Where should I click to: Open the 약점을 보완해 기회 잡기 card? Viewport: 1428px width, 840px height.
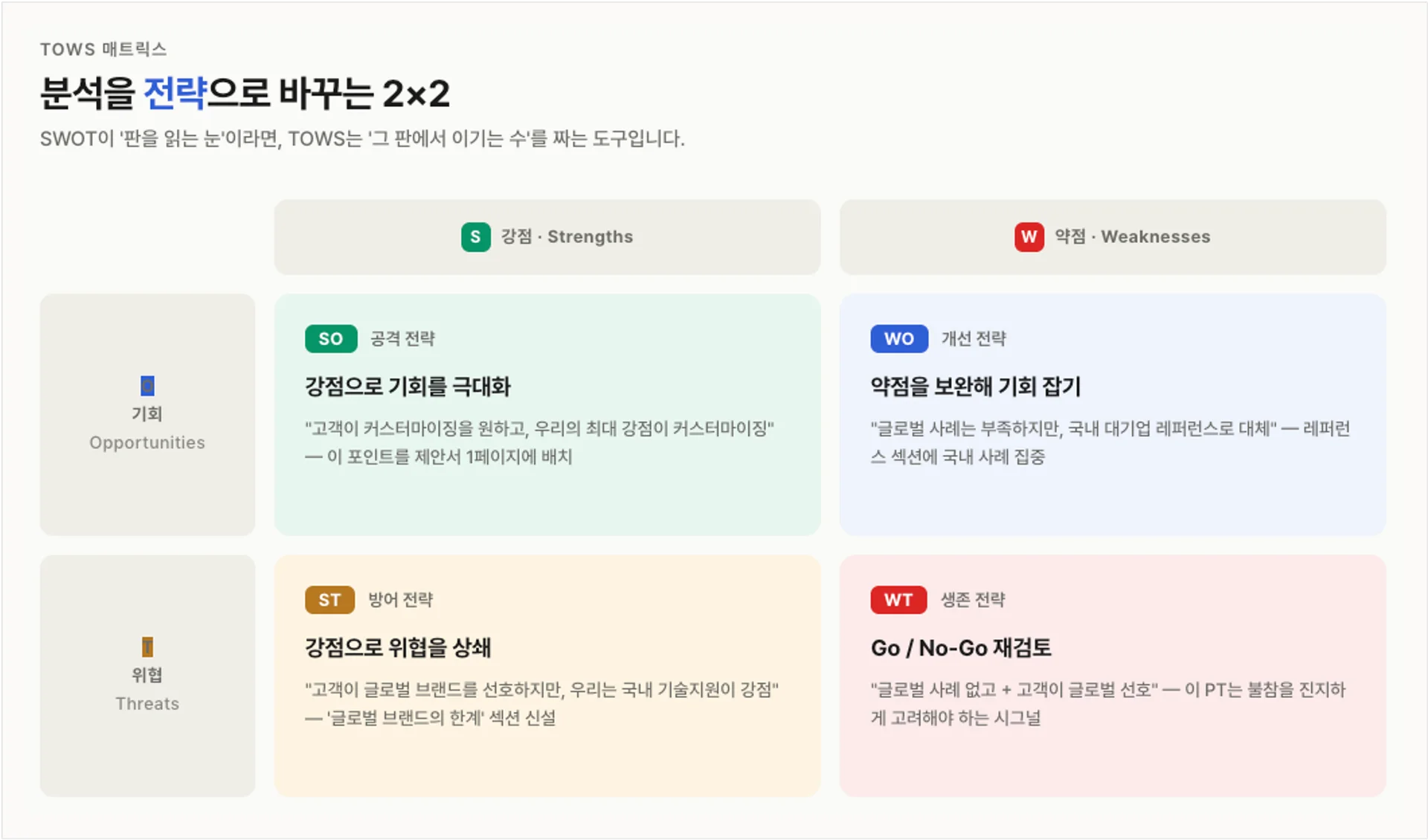pyautogui.click(x=1113, y=413)
